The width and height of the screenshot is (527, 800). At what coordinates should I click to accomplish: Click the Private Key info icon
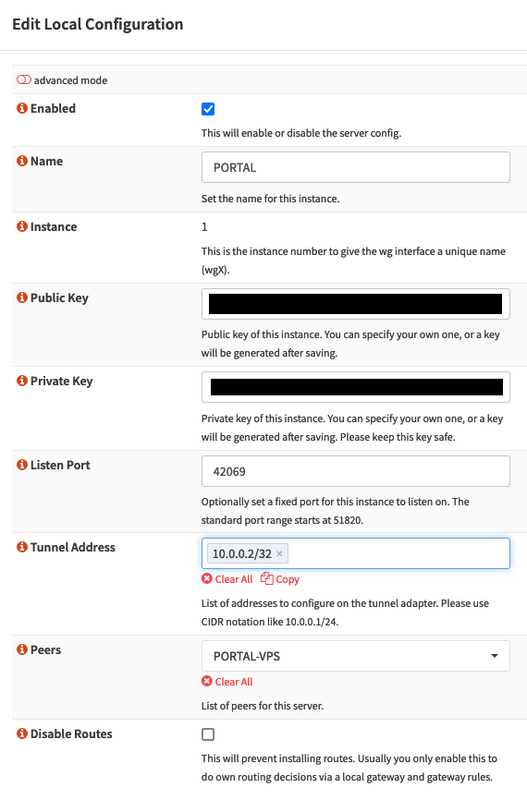pos(22,381)
